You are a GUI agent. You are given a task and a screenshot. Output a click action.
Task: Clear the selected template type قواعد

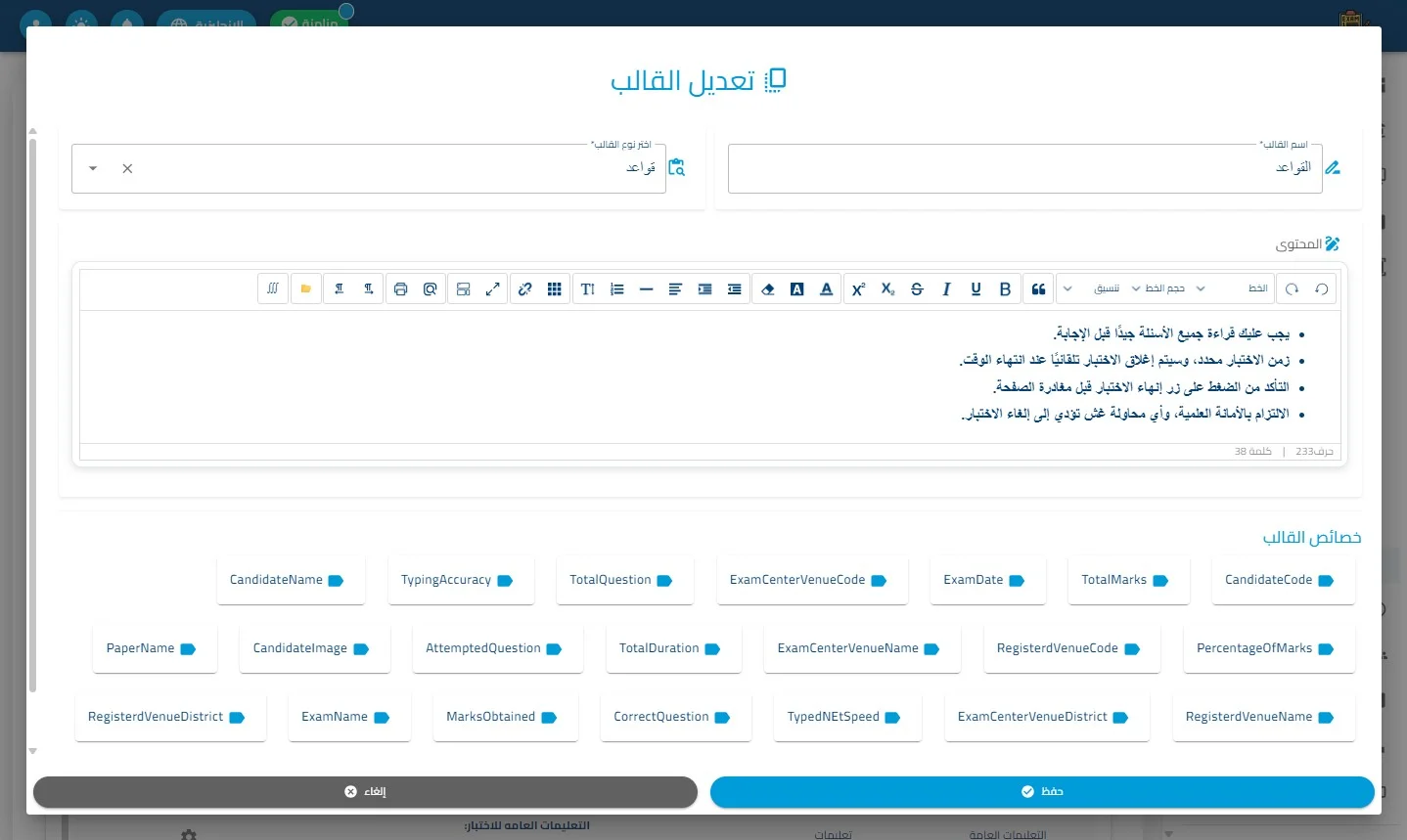[x=127, y=168]
